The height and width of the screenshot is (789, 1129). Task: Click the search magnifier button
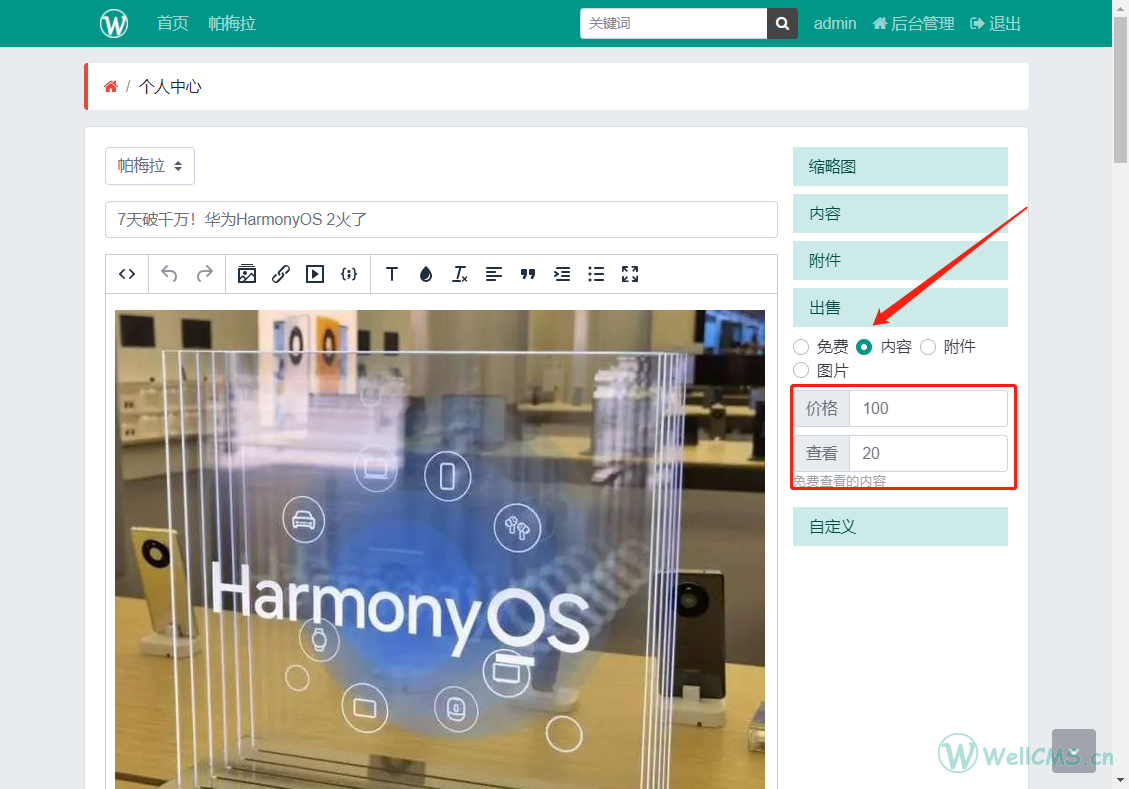782,24
